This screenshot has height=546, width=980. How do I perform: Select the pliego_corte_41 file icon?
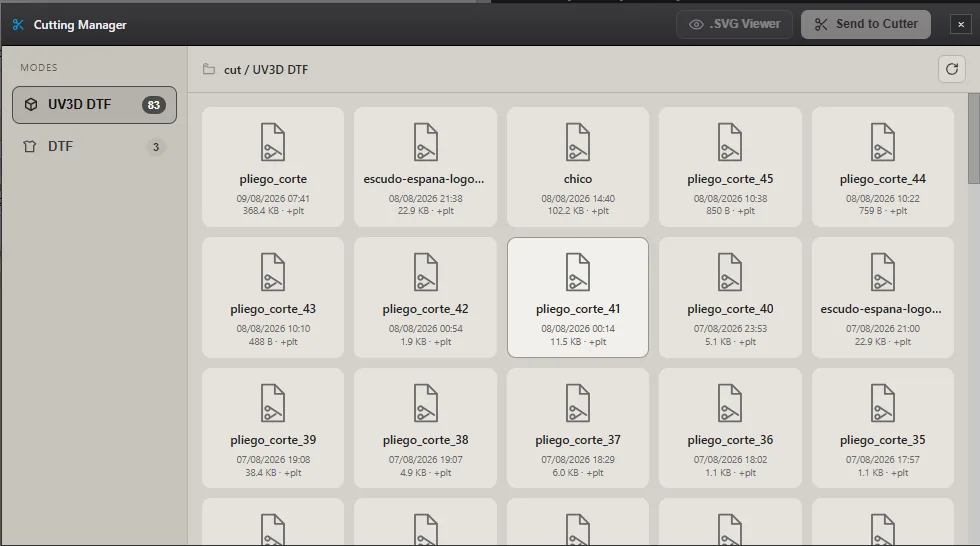[578, 272]
